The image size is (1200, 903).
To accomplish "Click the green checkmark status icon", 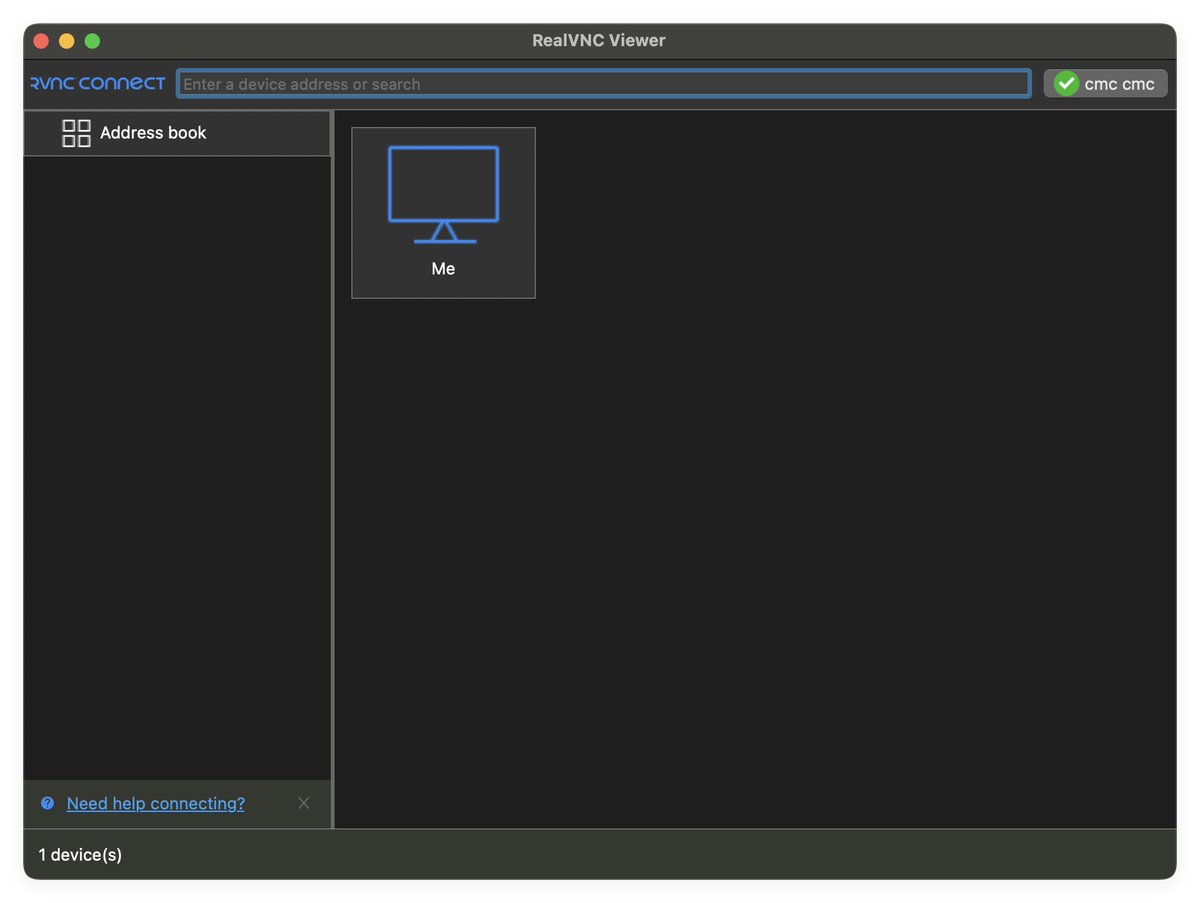I will (1067, 84).
